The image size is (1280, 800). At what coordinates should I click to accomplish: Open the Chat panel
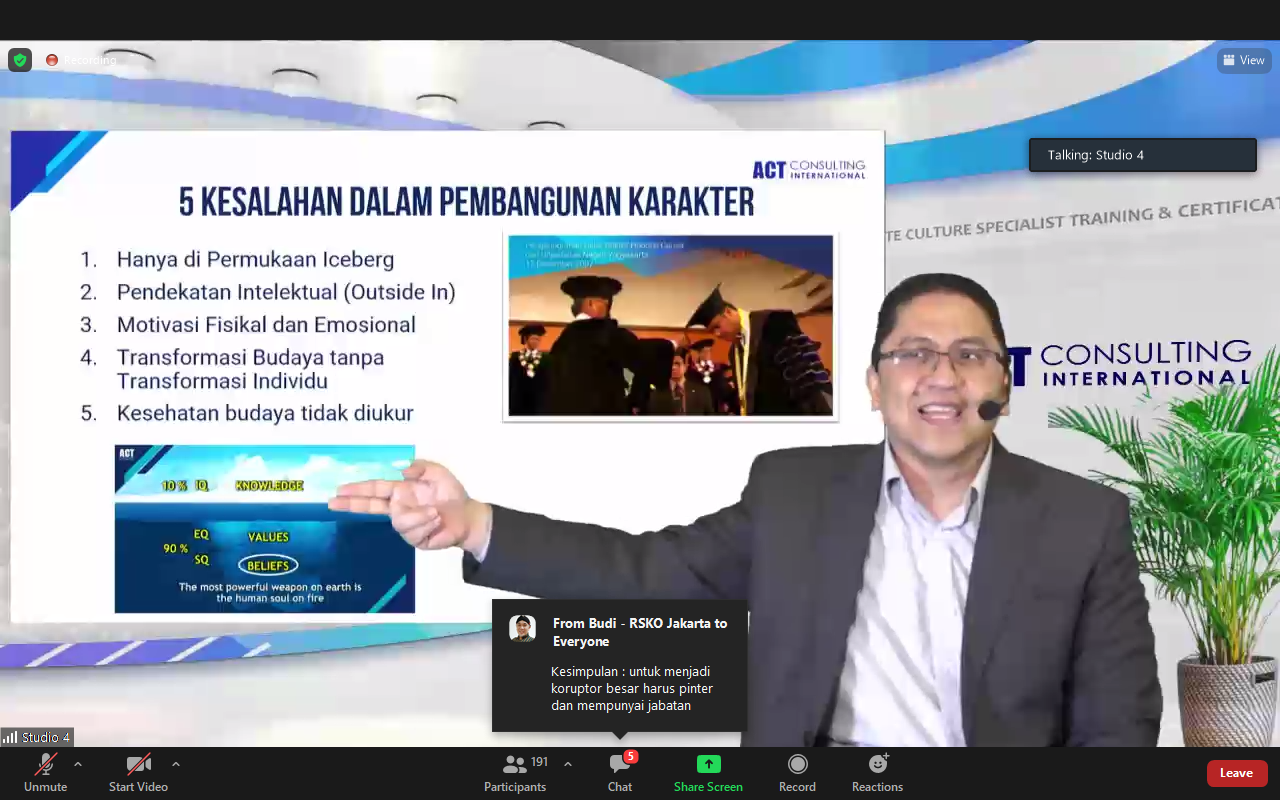(x=620, y=772)
